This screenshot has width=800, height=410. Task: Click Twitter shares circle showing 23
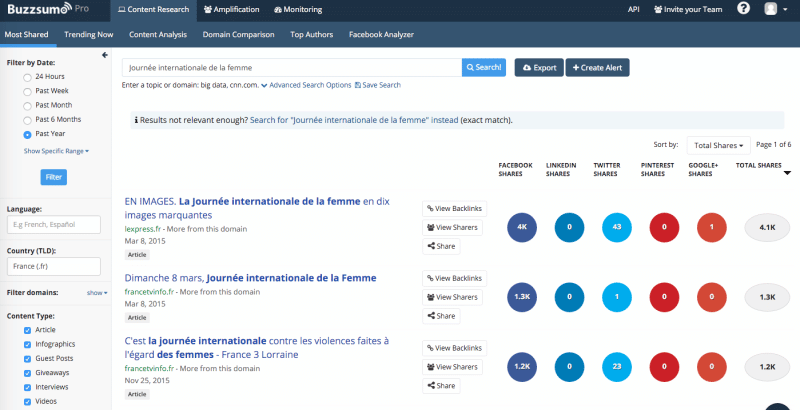coord(617,367)
